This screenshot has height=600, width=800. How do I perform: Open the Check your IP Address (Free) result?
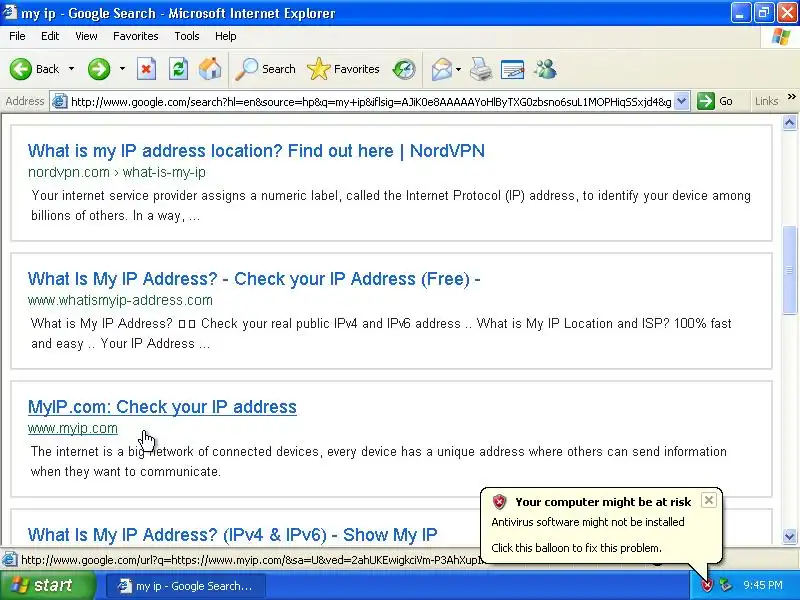254,279
